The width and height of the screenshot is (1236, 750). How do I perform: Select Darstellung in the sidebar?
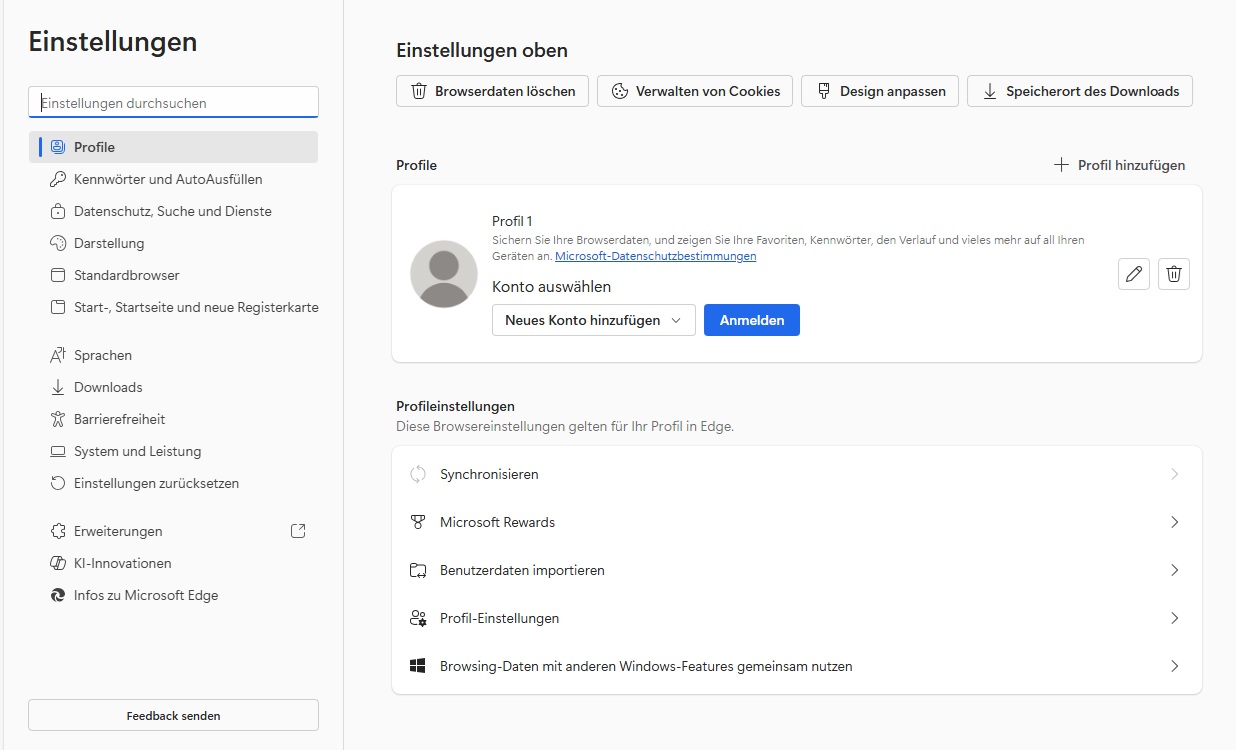tap(109, 243)
